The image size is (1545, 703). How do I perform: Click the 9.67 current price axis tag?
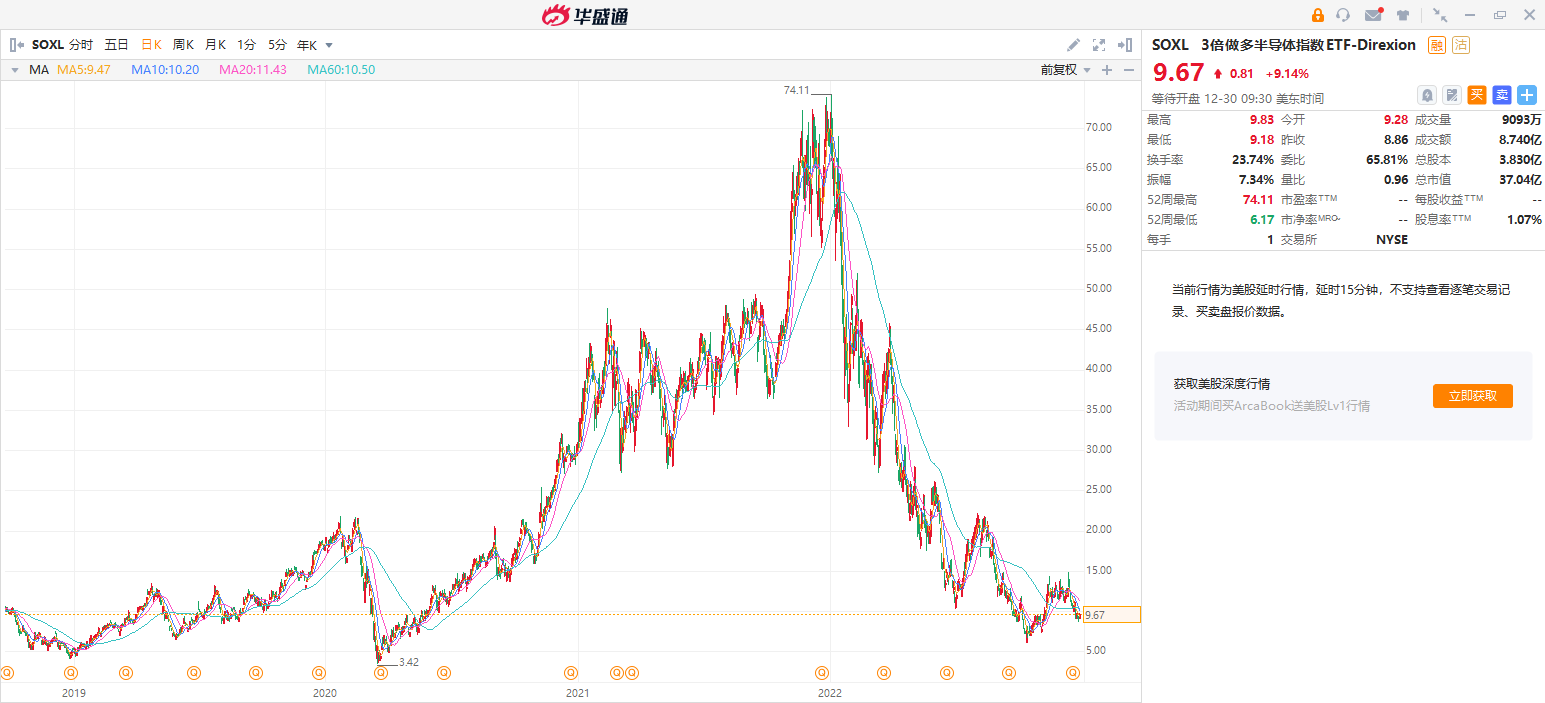tap(1111, 615)
